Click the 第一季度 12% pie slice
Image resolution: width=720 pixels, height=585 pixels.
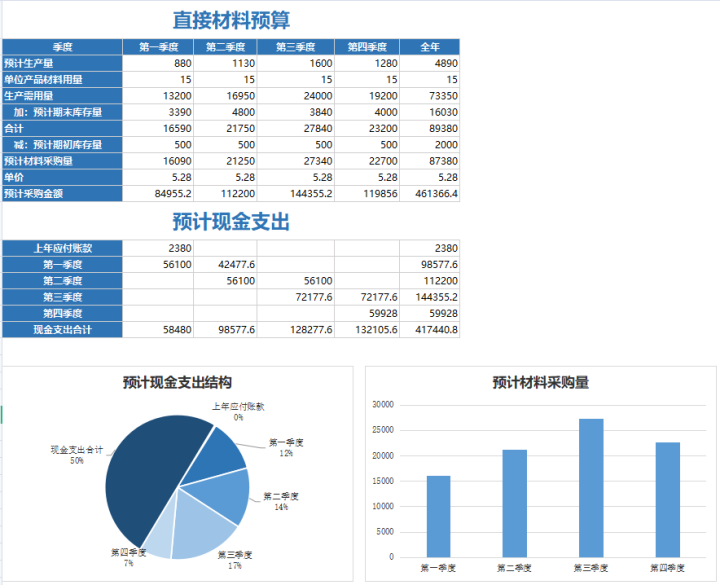tap(214, 459)
